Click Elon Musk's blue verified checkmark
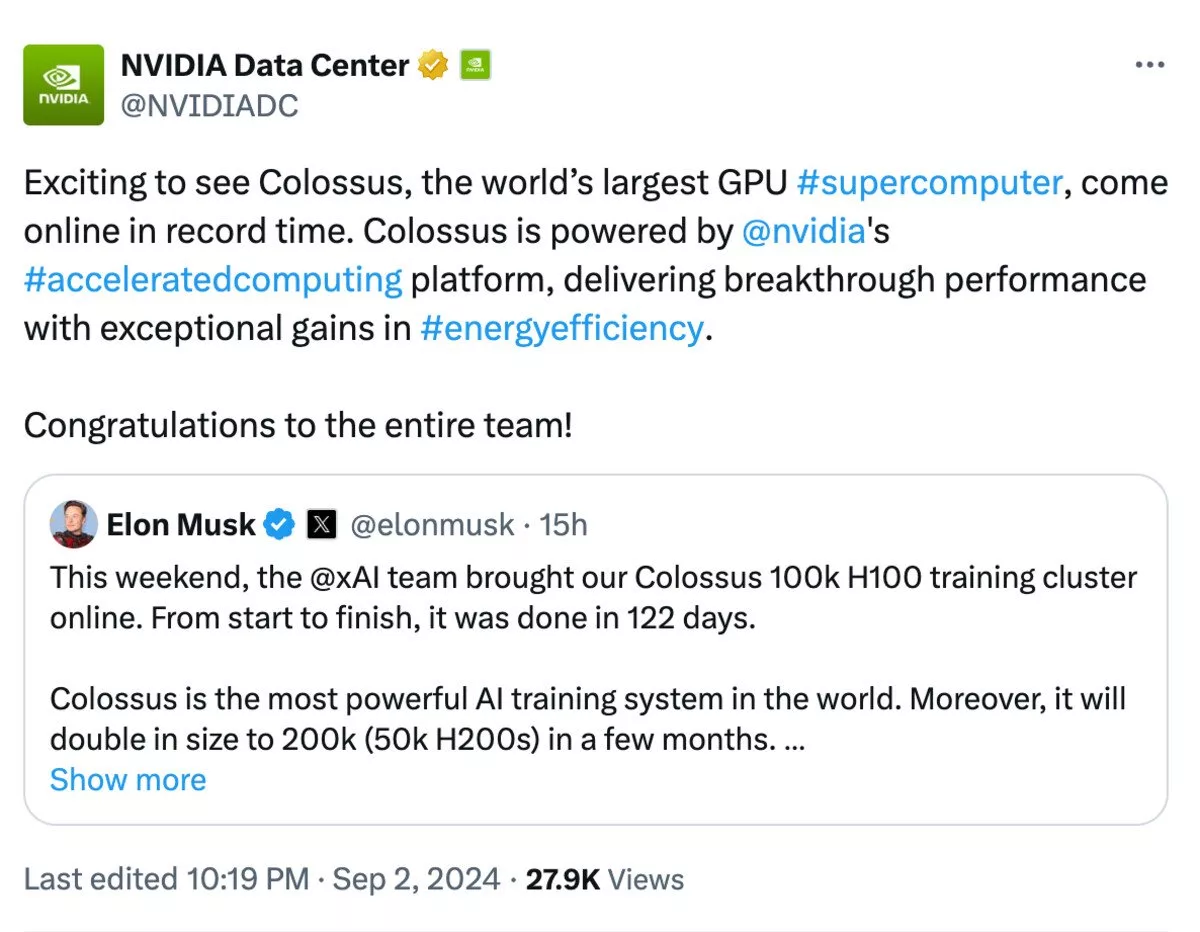Image resolution: width=1200 pixels, height=932 pixels. [279, 524]
